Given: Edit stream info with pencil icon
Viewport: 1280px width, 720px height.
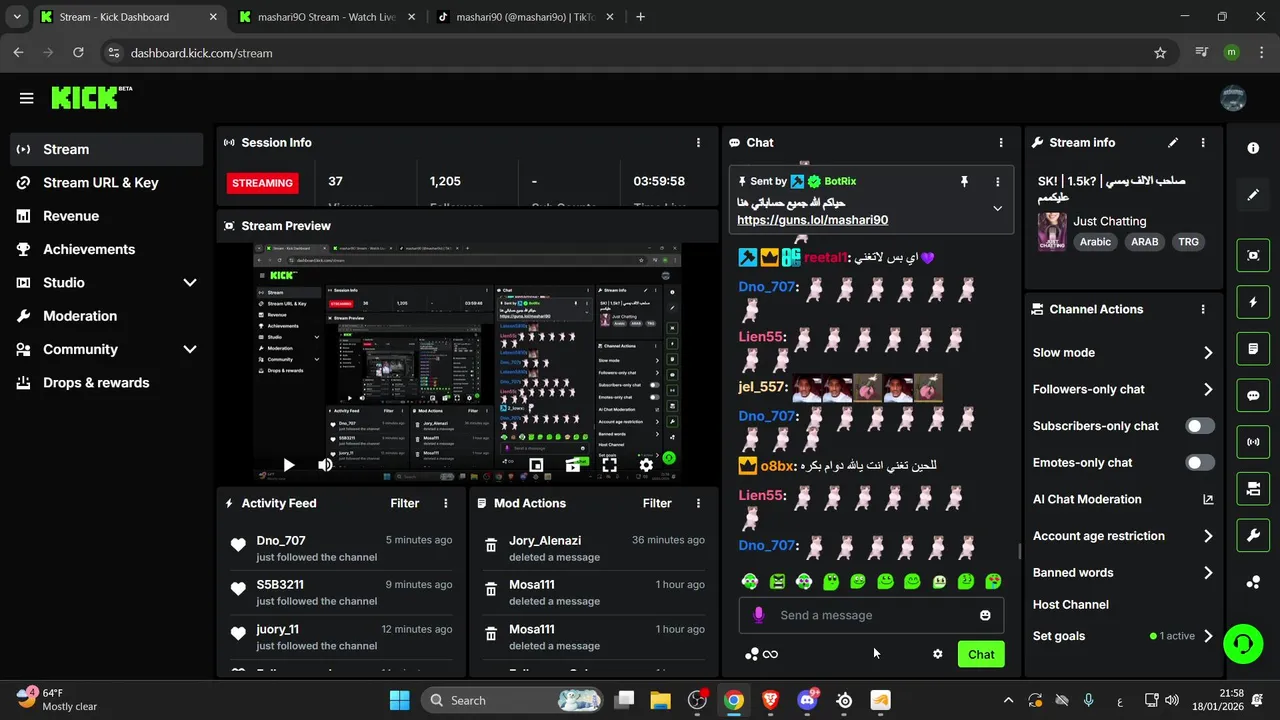Looking at the screenshot, I should [1173, 143].
